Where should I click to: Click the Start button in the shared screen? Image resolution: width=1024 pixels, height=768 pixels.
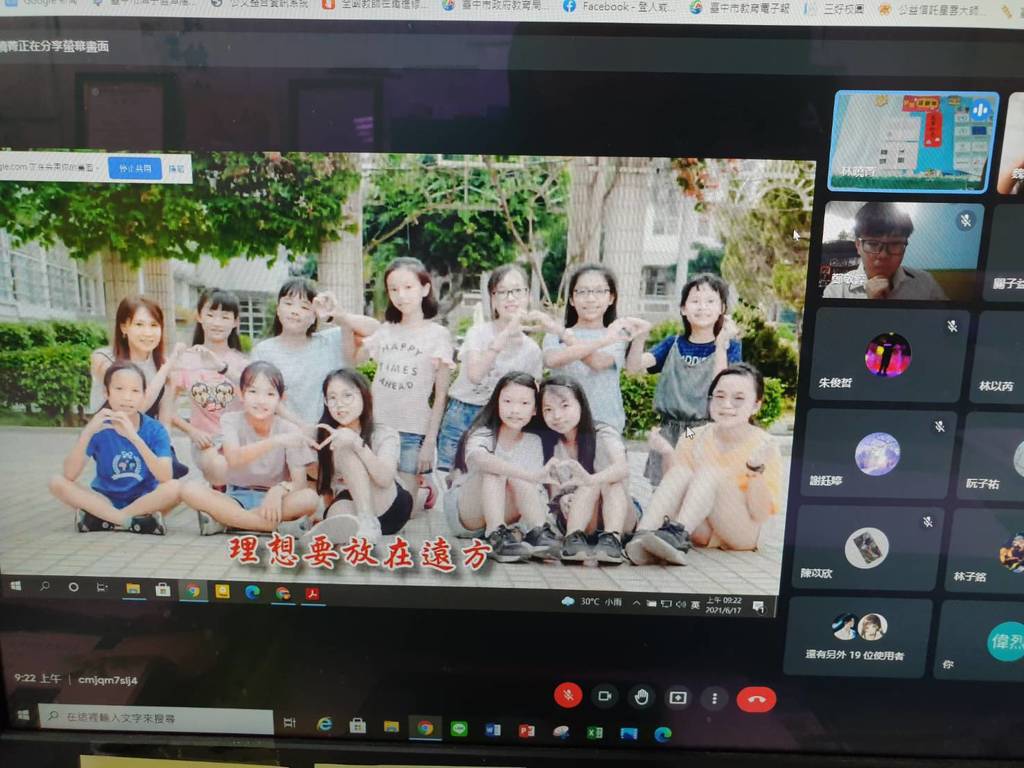tap(16, 586)
